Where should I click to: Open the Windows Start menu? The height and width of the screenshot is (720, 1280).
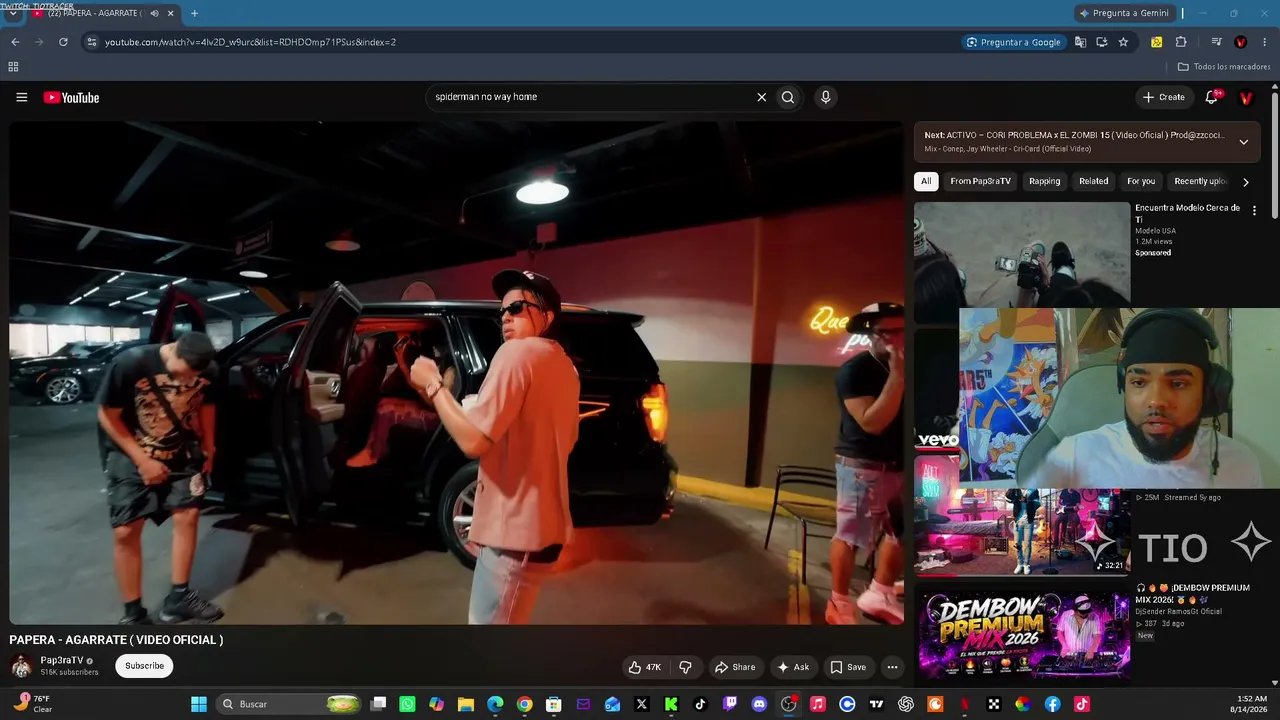(x=199, y=704)
